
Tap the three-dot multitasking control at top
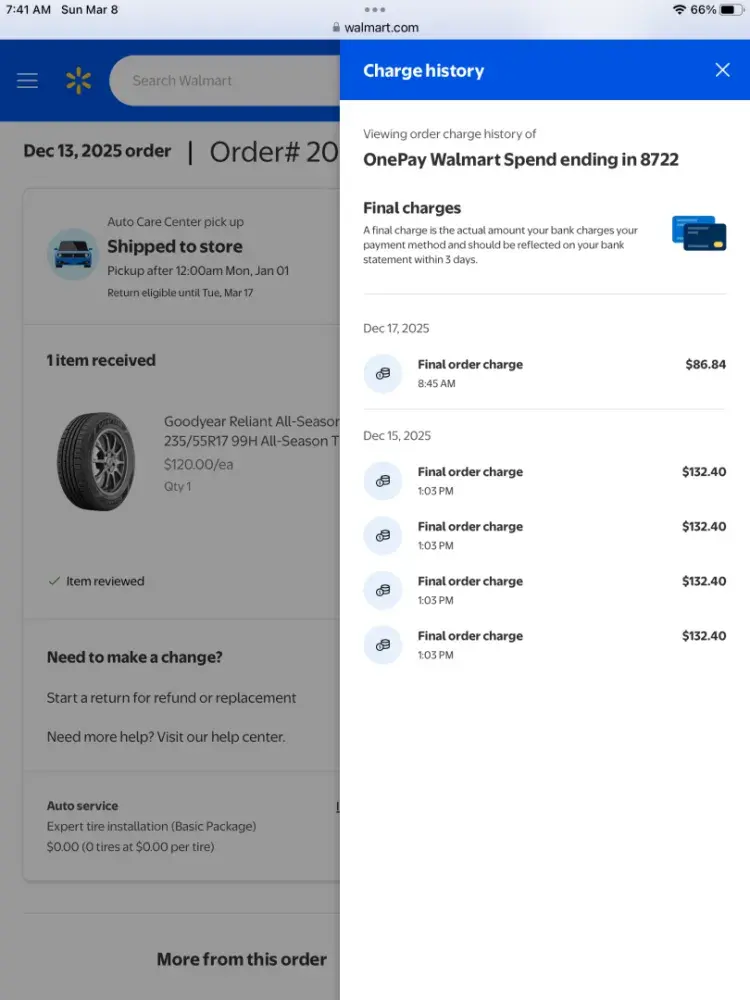(375, 9)
